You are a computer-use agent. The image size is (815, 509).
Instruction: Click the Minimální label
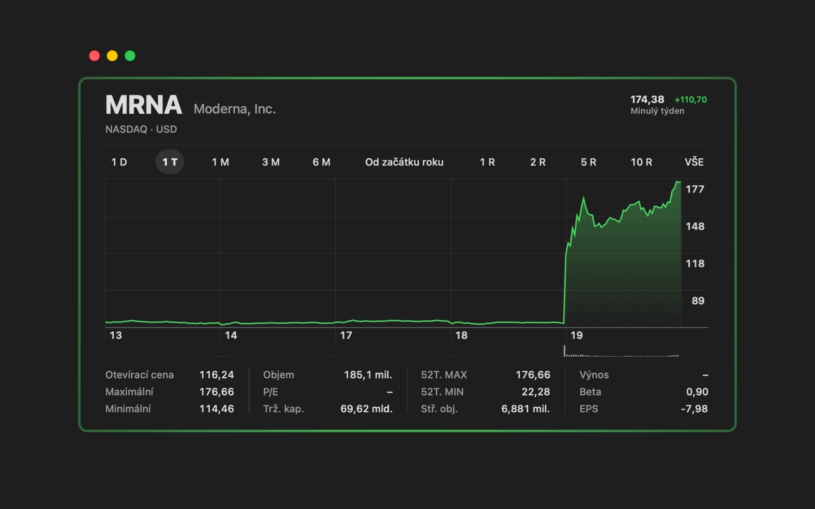tap(128, 409)
